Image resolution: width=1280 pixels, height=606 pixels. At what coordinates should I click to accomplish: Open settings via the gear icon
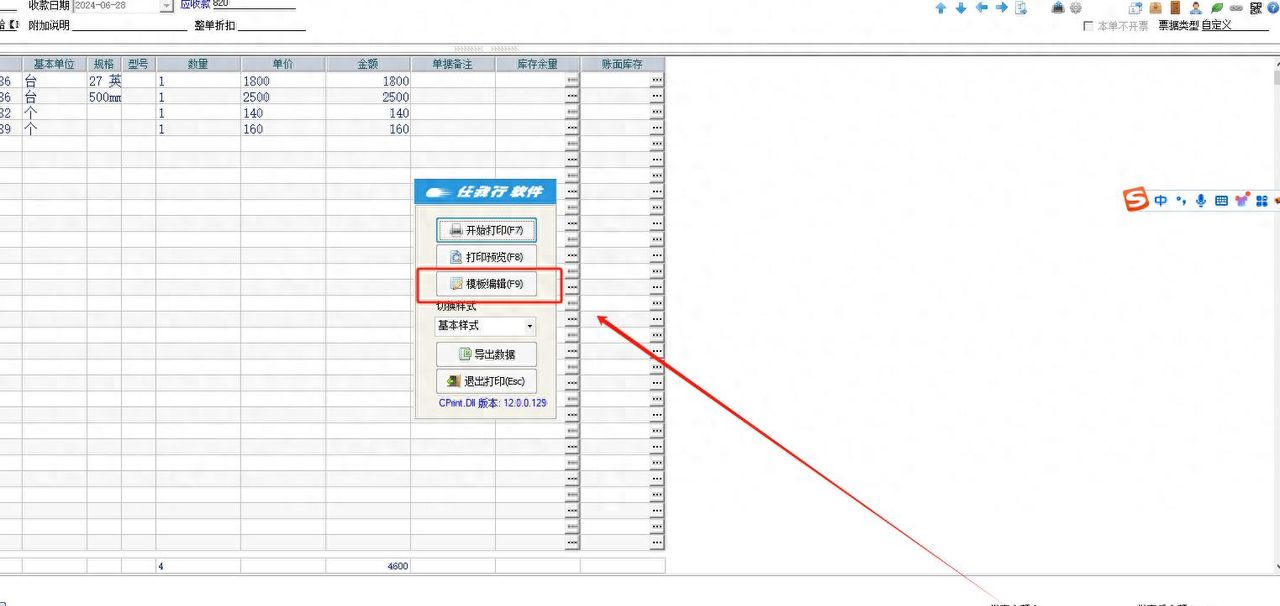tap(1075, 8)
